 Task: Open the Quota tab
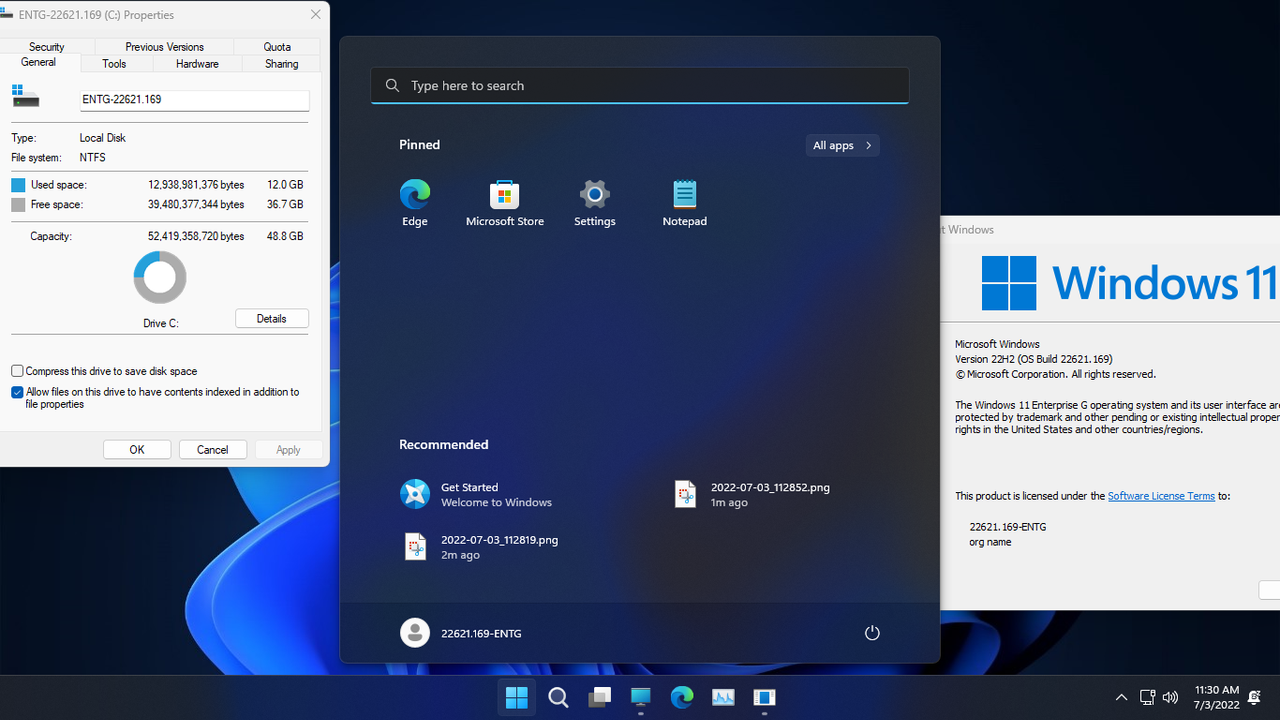click(277, 47)
